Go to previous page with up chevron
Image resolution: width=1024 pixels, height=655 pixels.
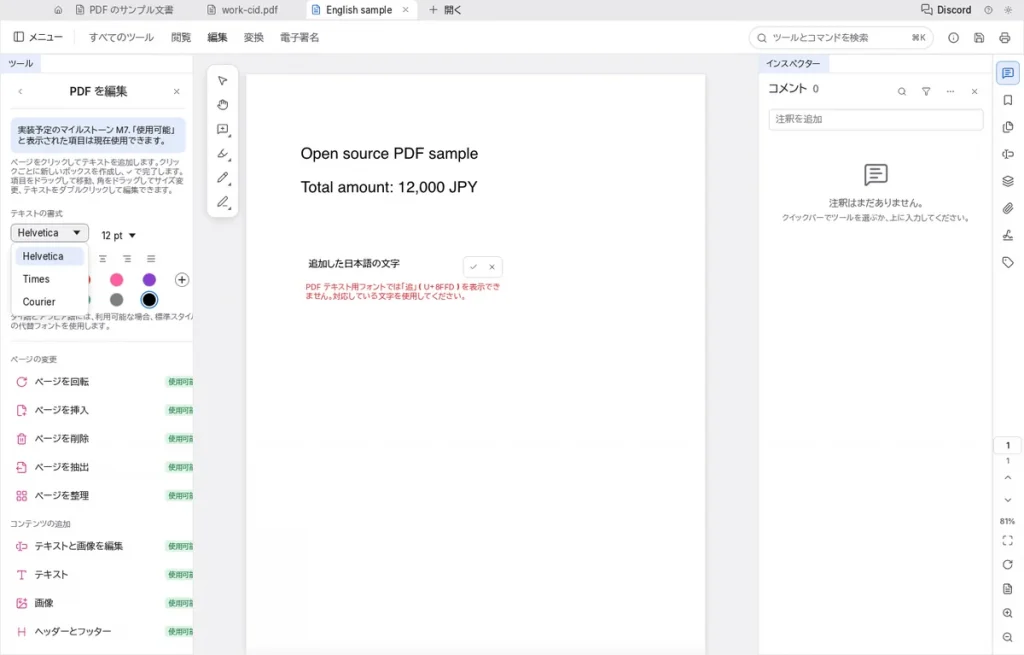[1008, 478]
